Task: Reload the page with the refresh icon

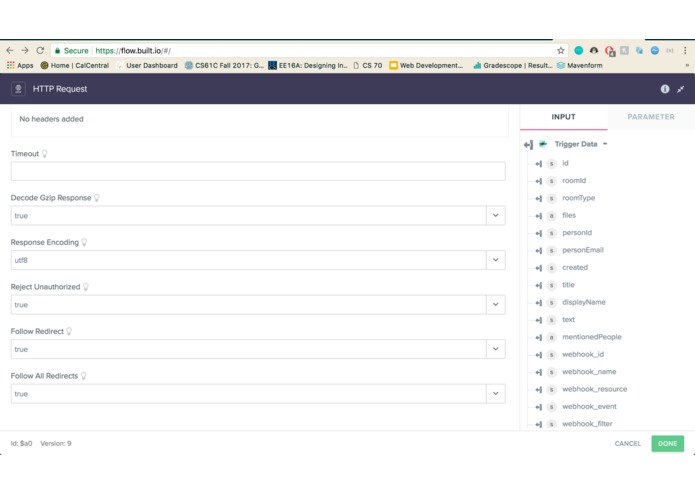Action: coord(40,51)
